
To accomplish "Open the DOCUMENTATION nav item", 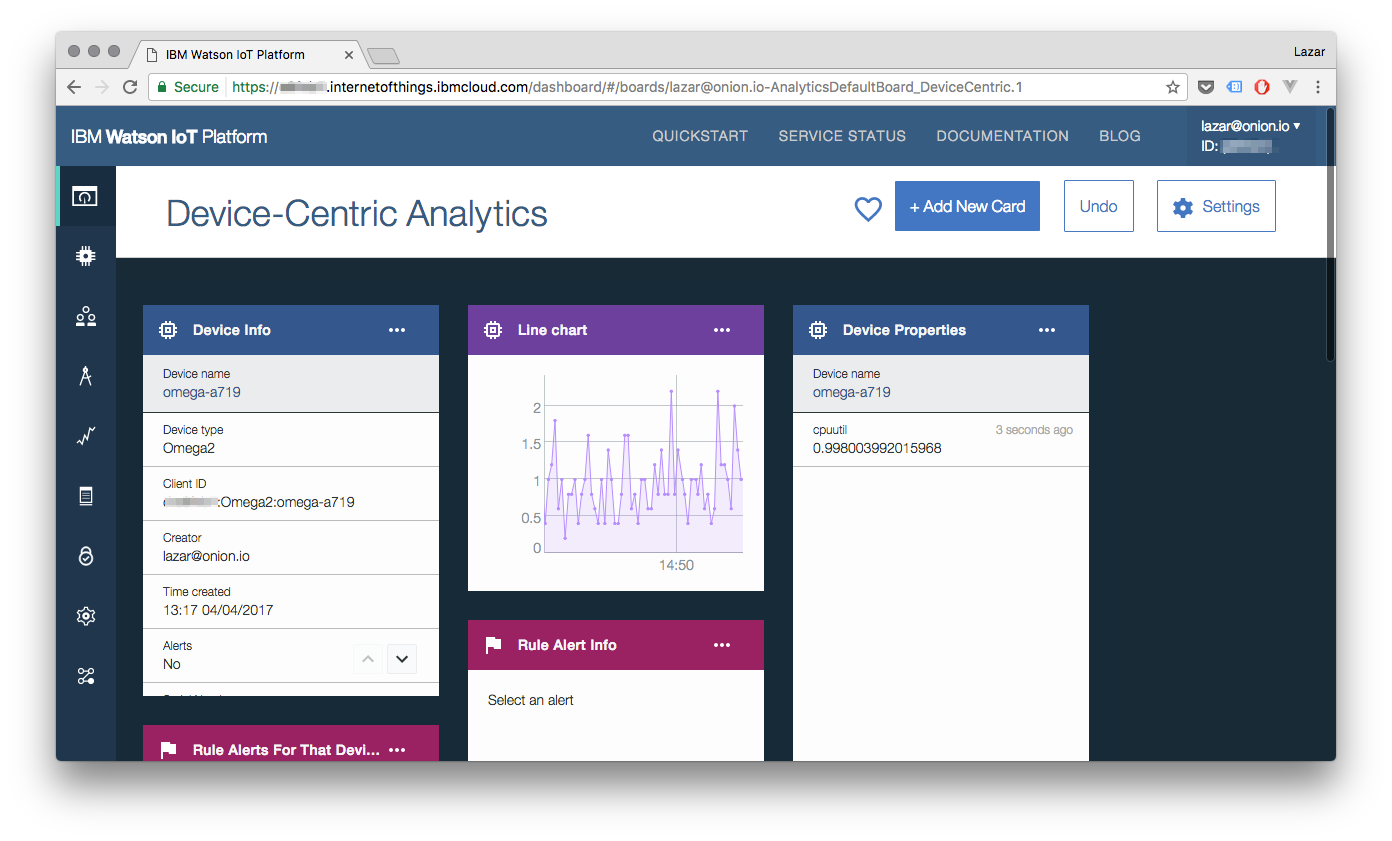I will pos(1002,136).
